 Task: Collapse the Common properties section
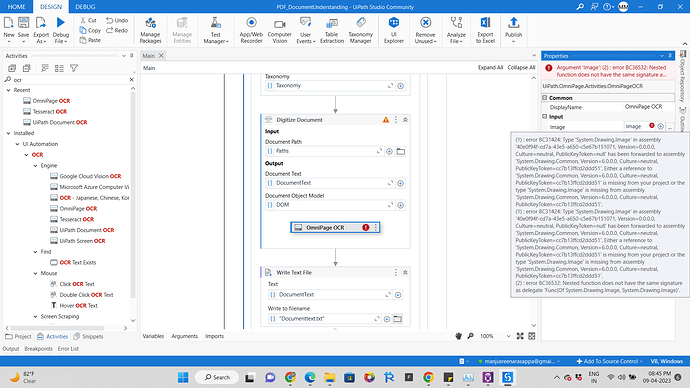(545, 98)
